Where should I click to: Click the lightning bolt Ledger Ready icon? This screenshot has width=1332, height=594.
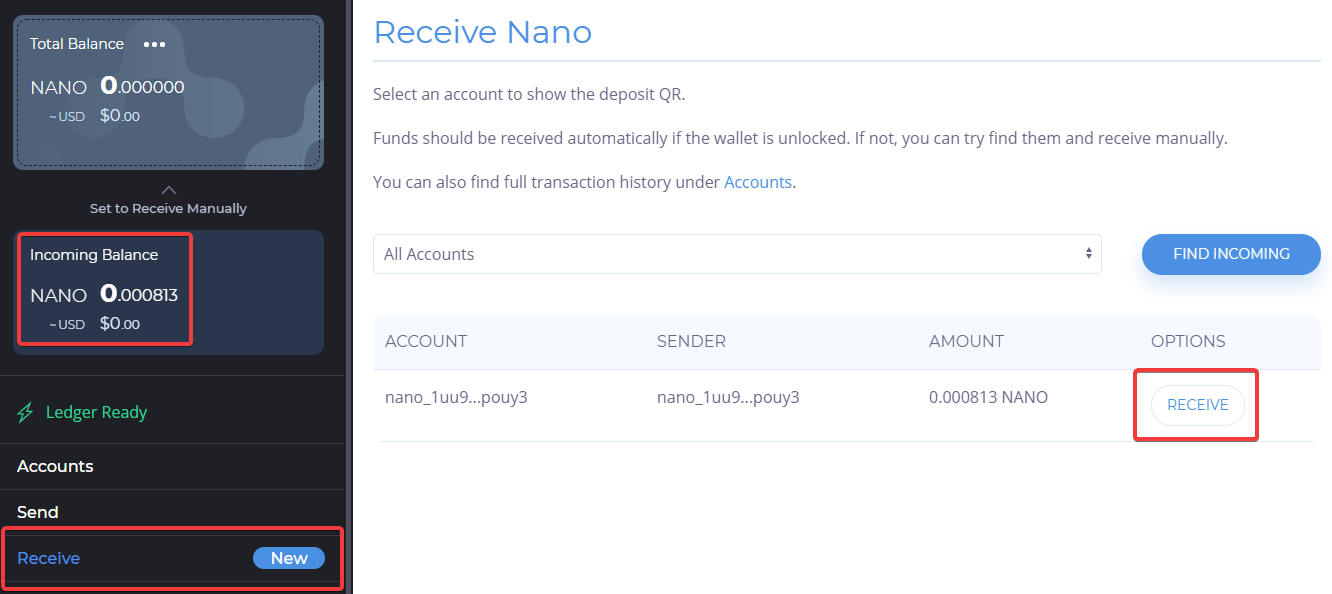(x=26, y=413)
